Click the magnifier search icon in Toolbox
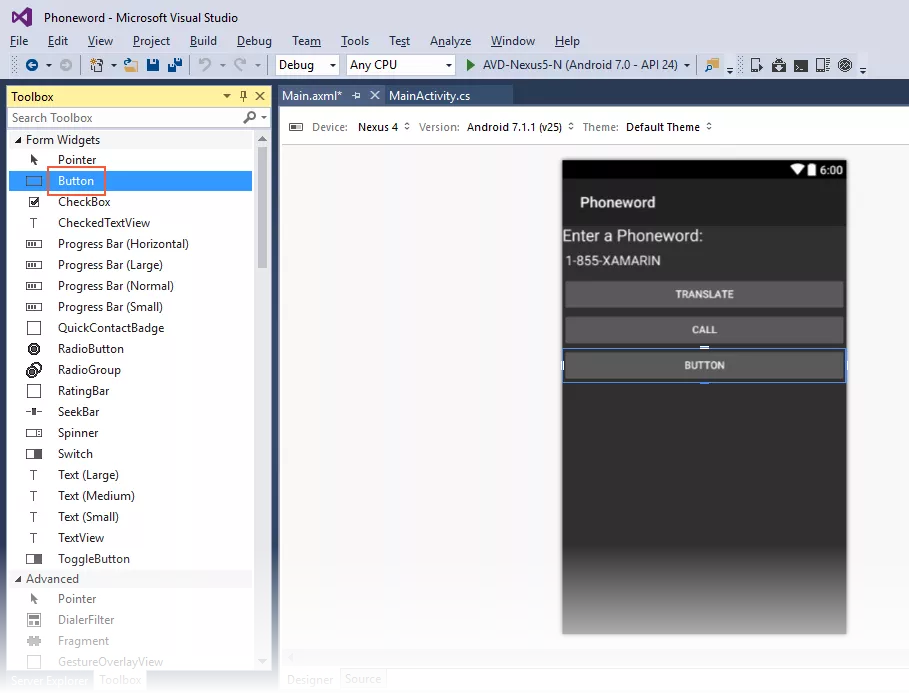The width and height of the screenshot is (909, 694). [x=249, y=118]
